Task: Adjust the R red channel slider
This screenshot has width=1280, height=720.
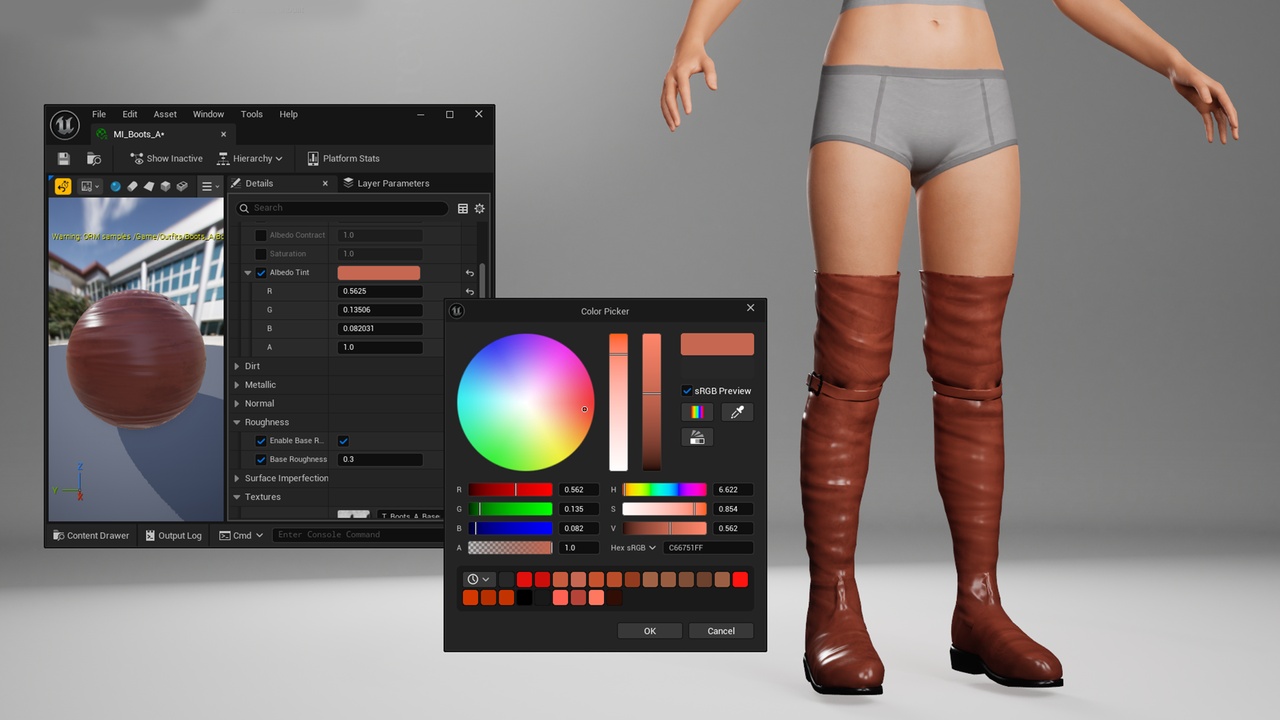Action: [x=510, y=490]
